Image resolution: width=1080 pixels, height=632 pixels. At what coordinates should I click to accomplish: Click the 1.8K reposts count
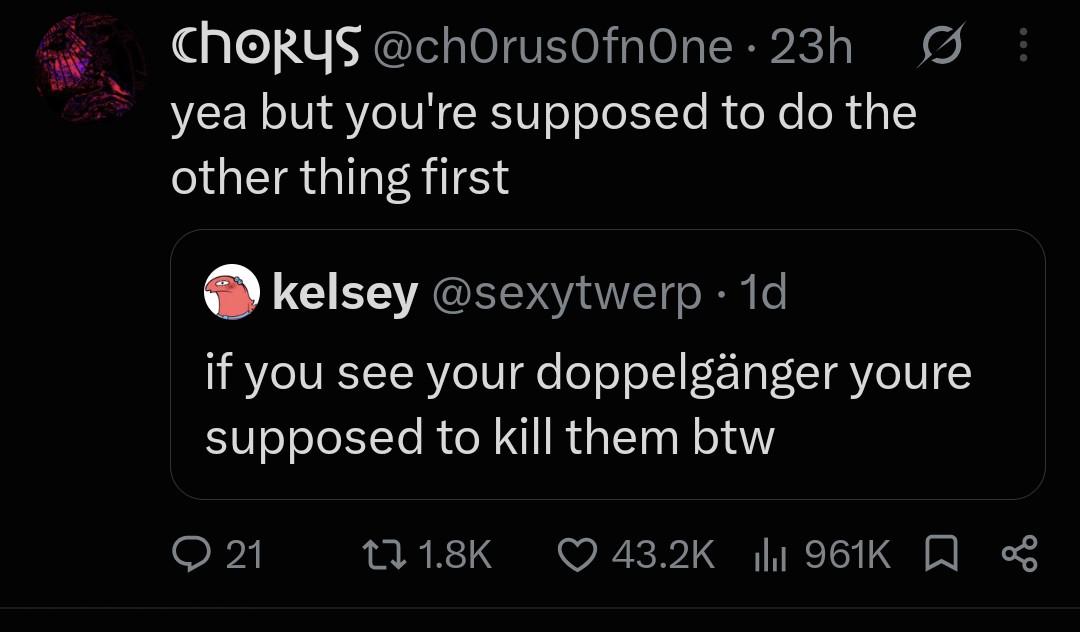click(x=455, y=555)
